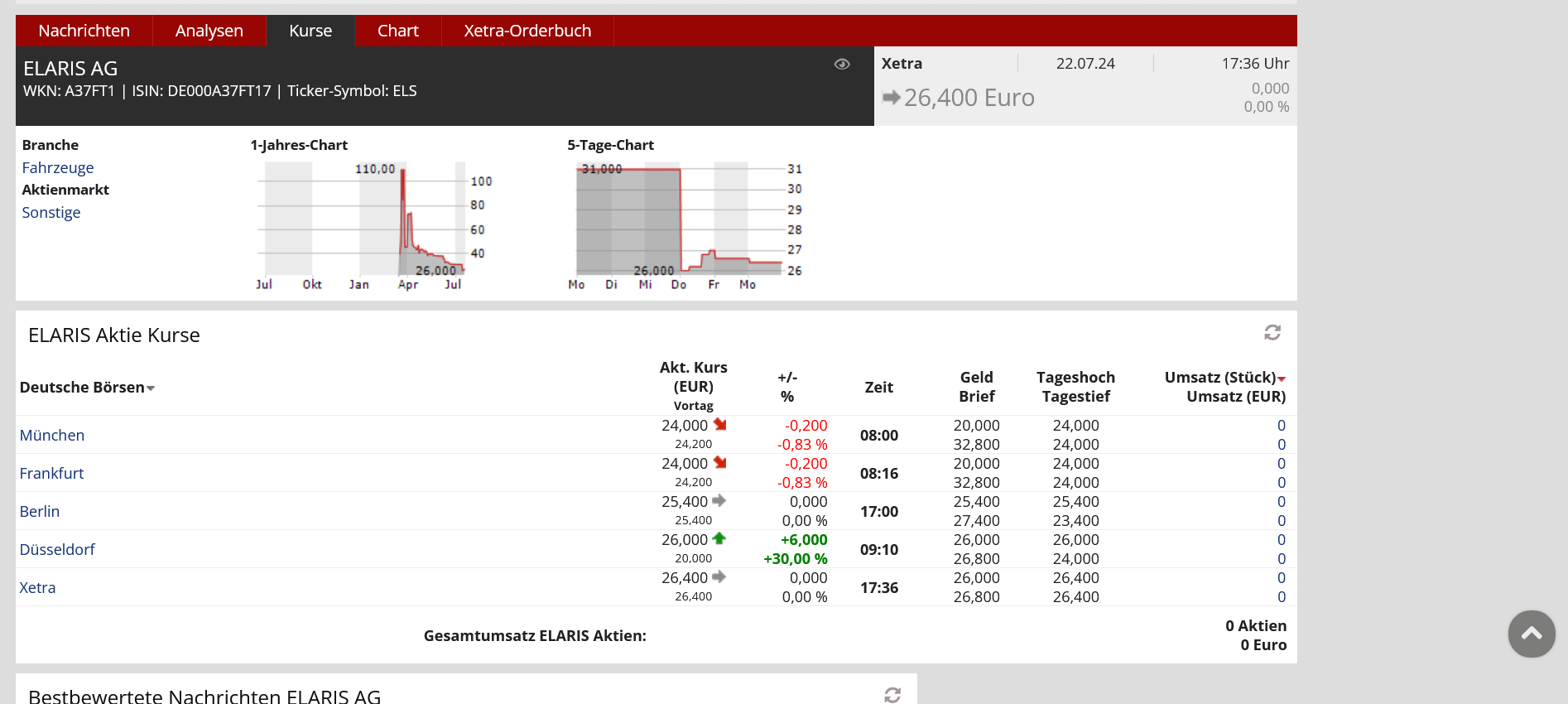Click the red down arrow in München row
The width and height of the screenshot is (1568, 704).
pyautogui.click(x=719, y=425)
